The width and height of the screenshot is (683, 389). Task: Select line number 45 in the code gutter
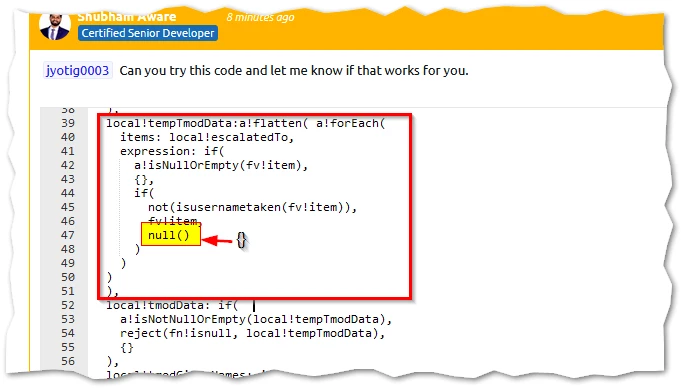tap(68, 207)
